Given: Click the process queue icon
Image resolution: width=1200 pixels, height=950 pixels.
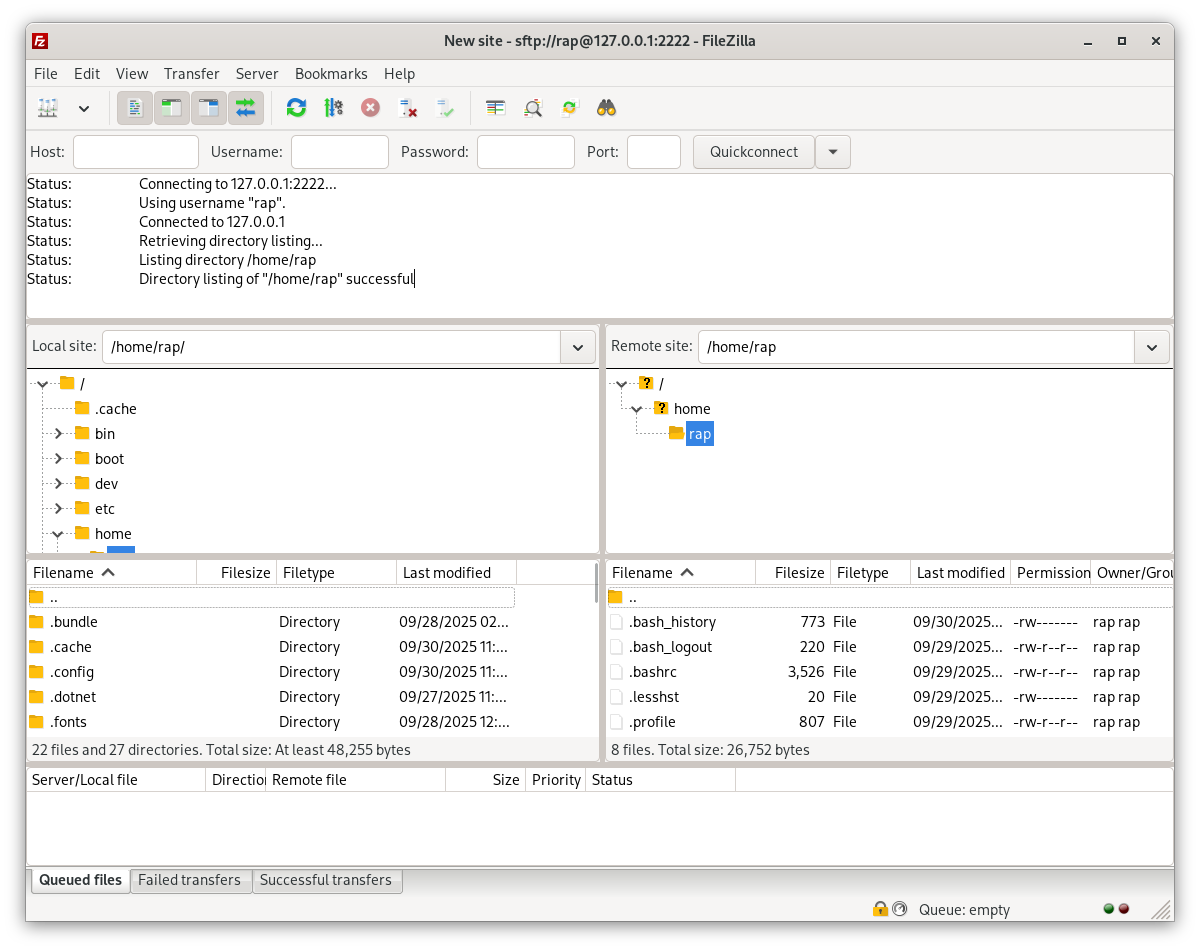Looking at the screenshot, I should pyautogui.click(x=333, y=108).
